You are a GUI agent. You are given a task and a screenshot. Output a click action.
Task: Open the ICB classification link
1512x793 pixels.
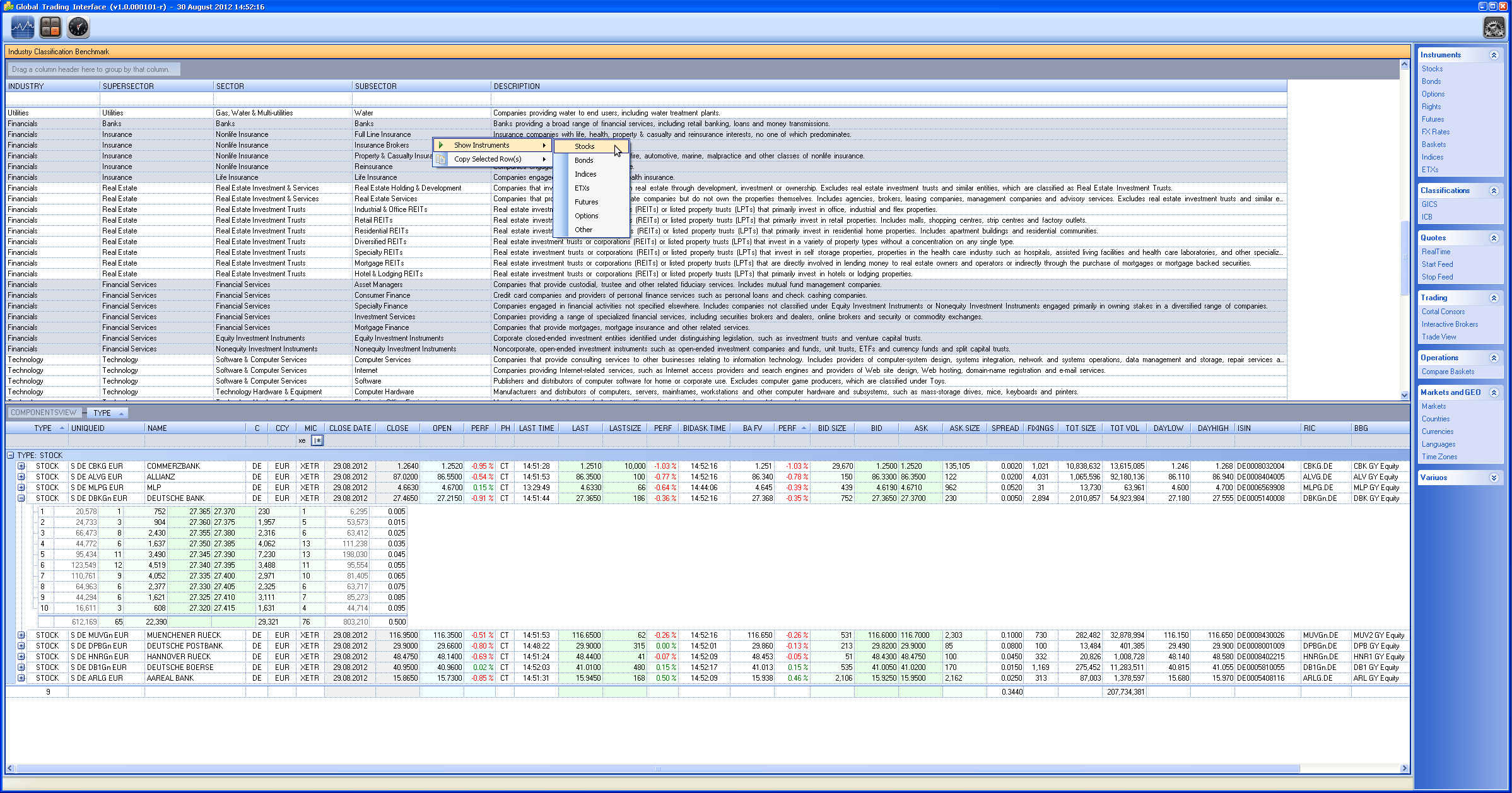click(x=1427, y=217)
